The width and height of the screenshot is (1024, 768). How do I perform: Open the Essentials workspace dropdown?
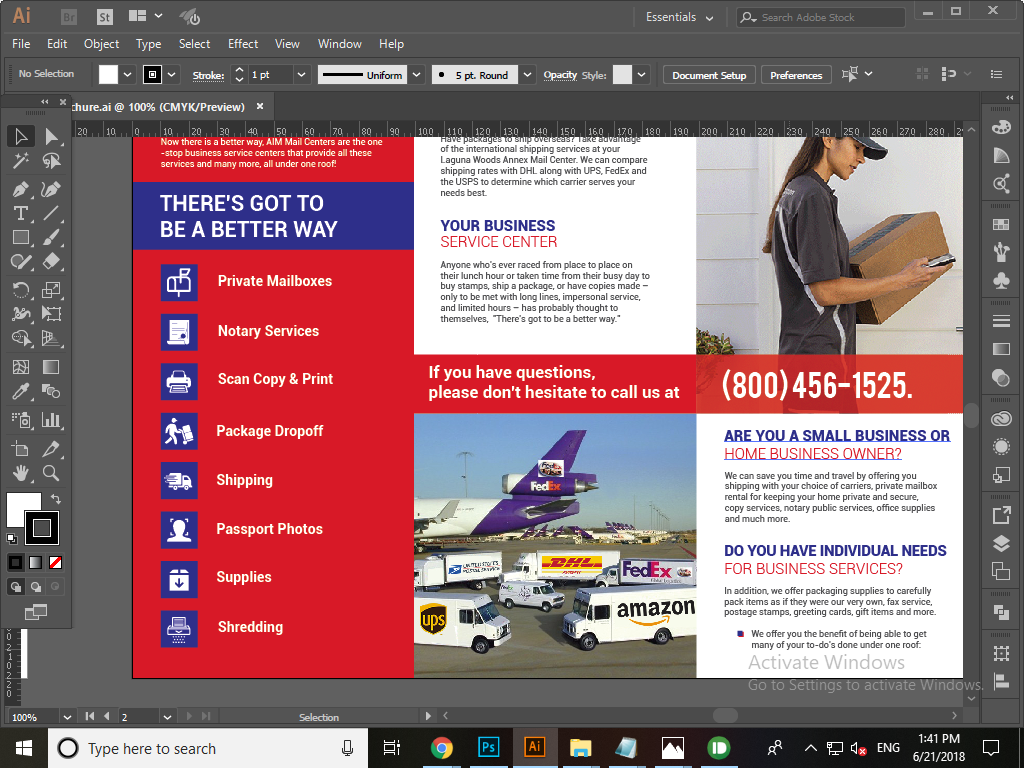[680, 17]
